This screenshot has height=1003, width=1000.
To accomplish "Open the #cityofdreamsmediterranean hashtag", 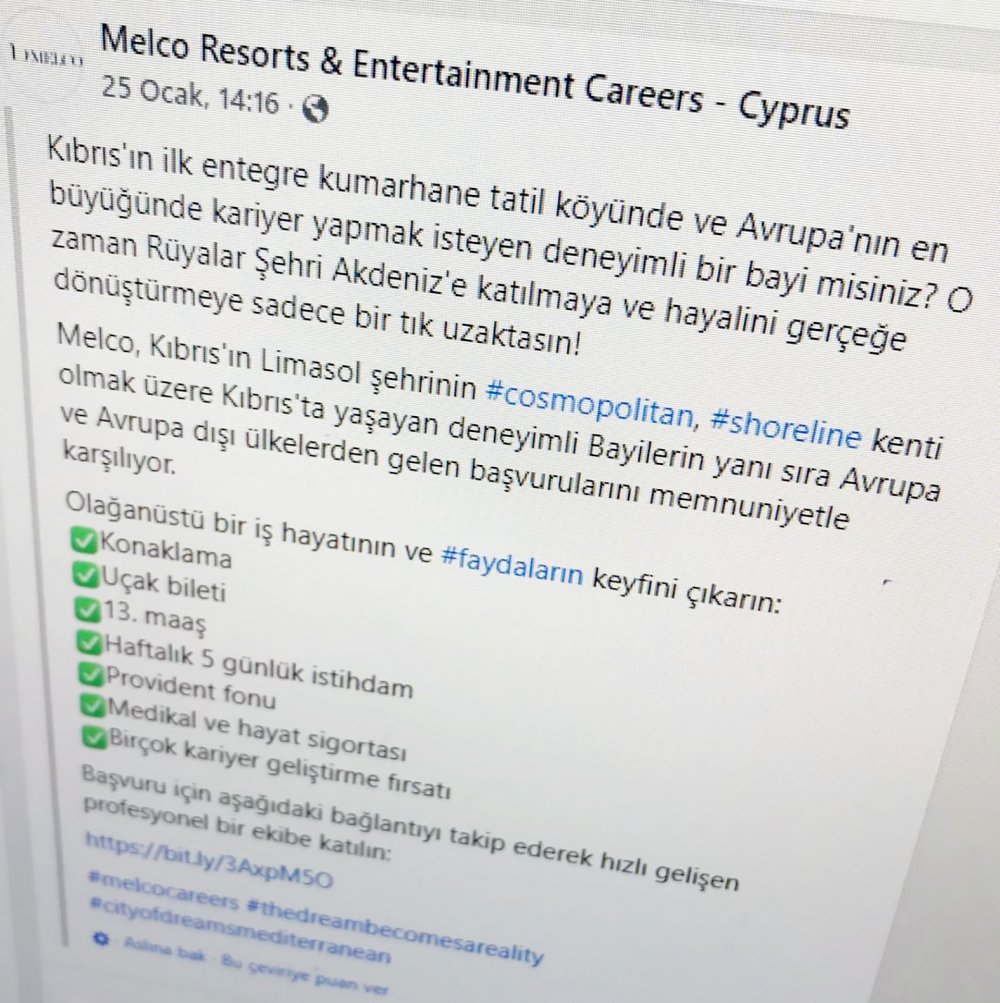I will [240, 932].
